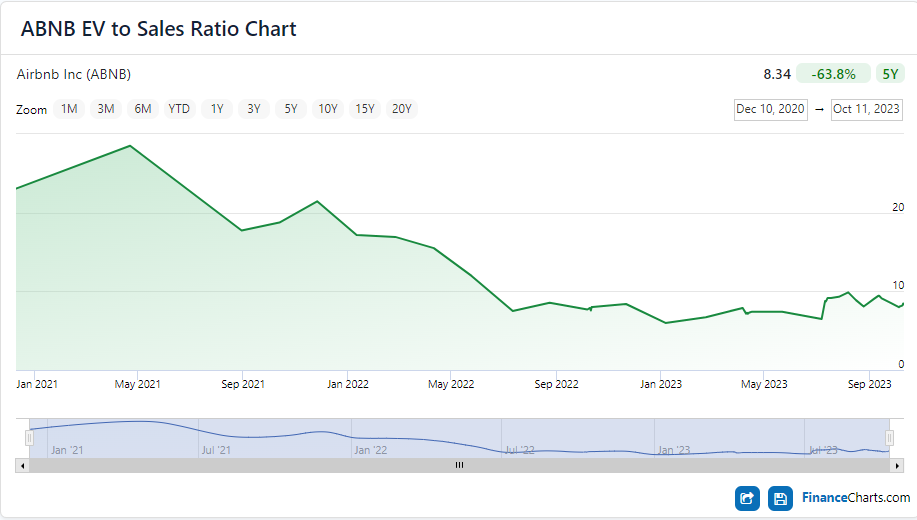This screenshot has width=917, height=520.
Task: Switch zoom to 10Y
Action: point(328,109)
